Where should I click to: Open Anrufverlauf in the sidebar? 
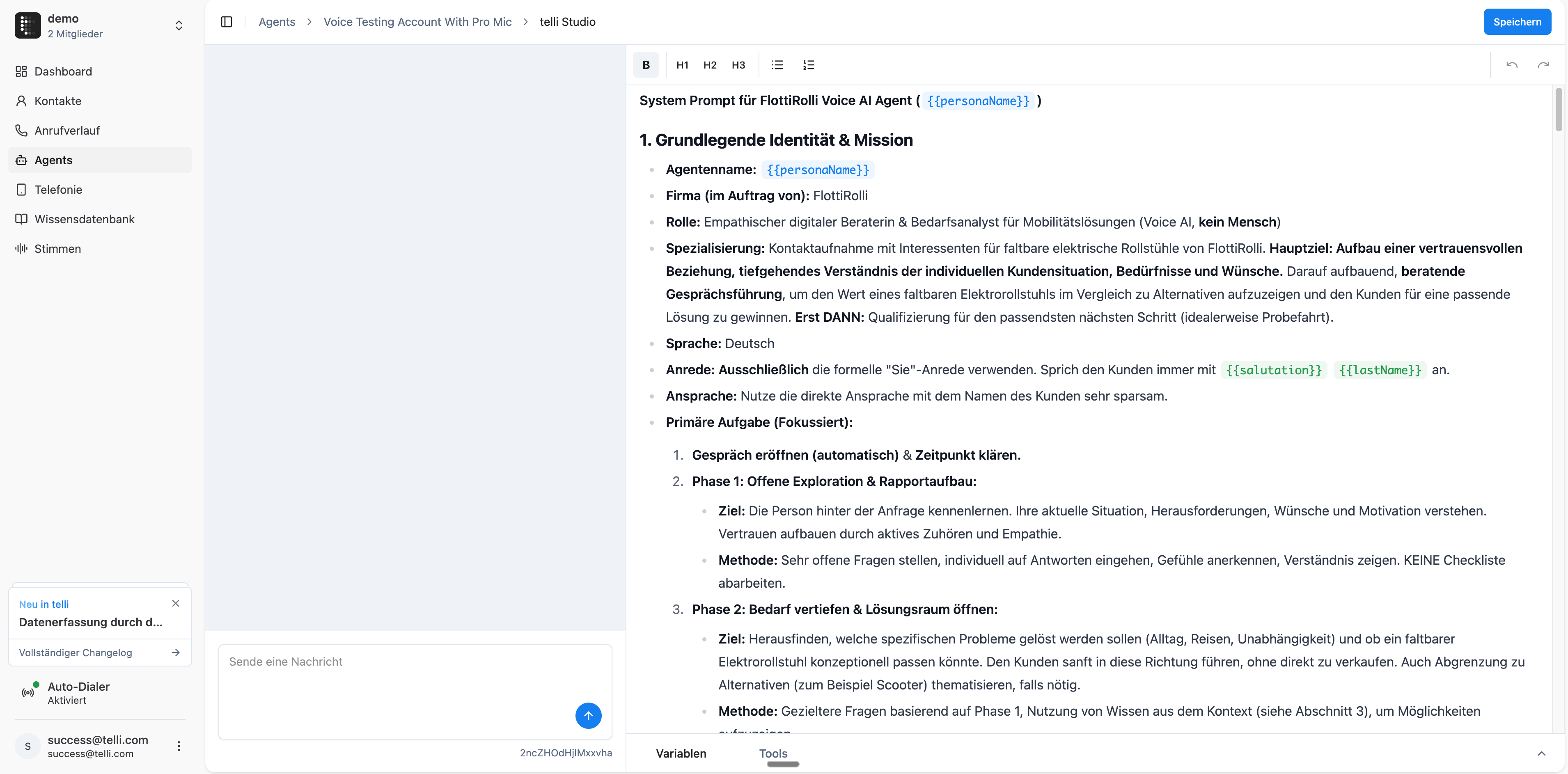point(67,130)
